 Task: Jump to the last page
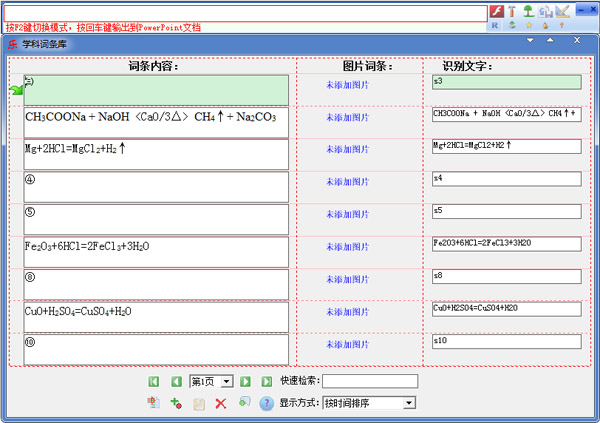(x=267, y=381)
